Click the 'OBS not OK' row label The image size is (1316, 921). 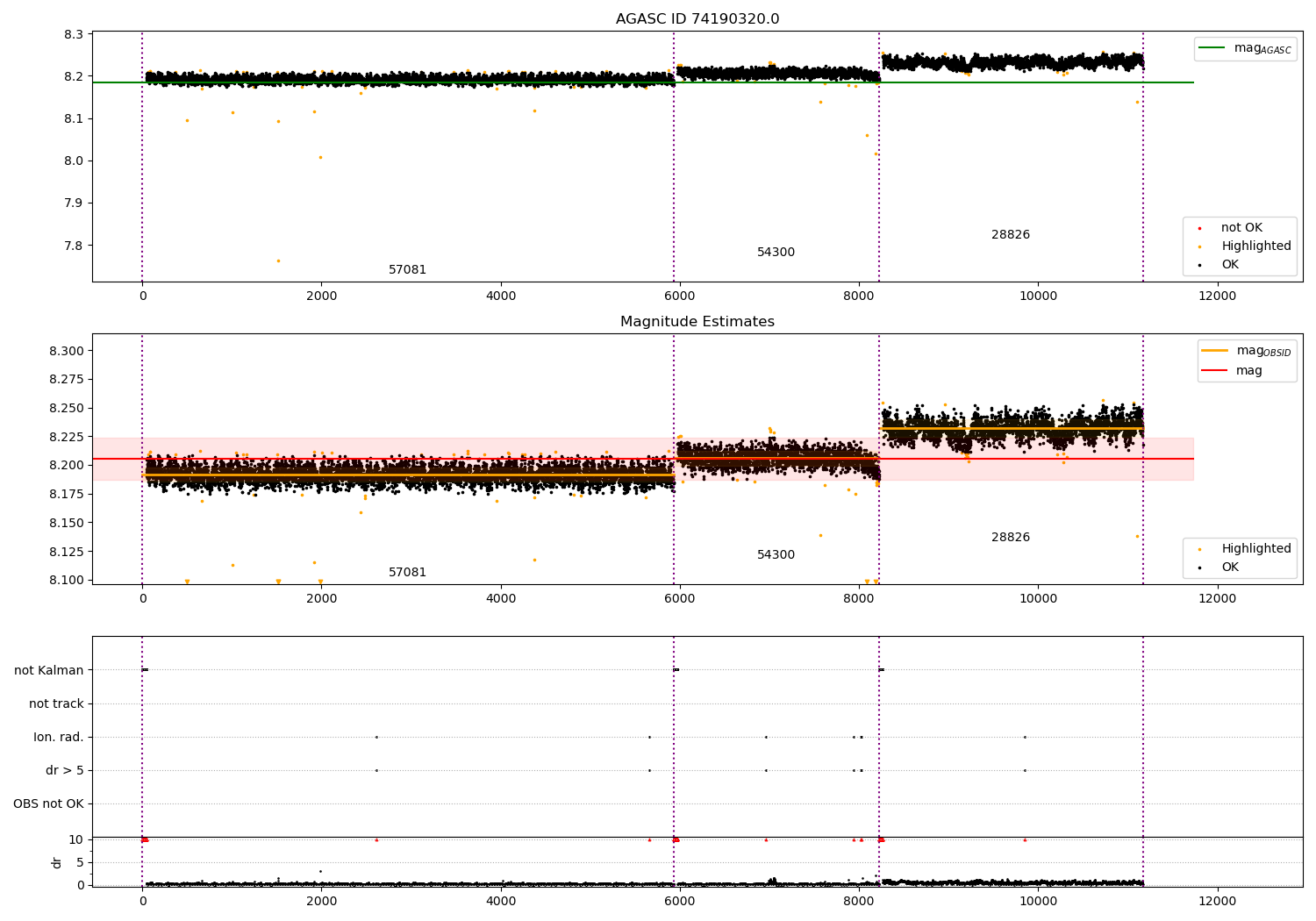[x=49, y=803]
